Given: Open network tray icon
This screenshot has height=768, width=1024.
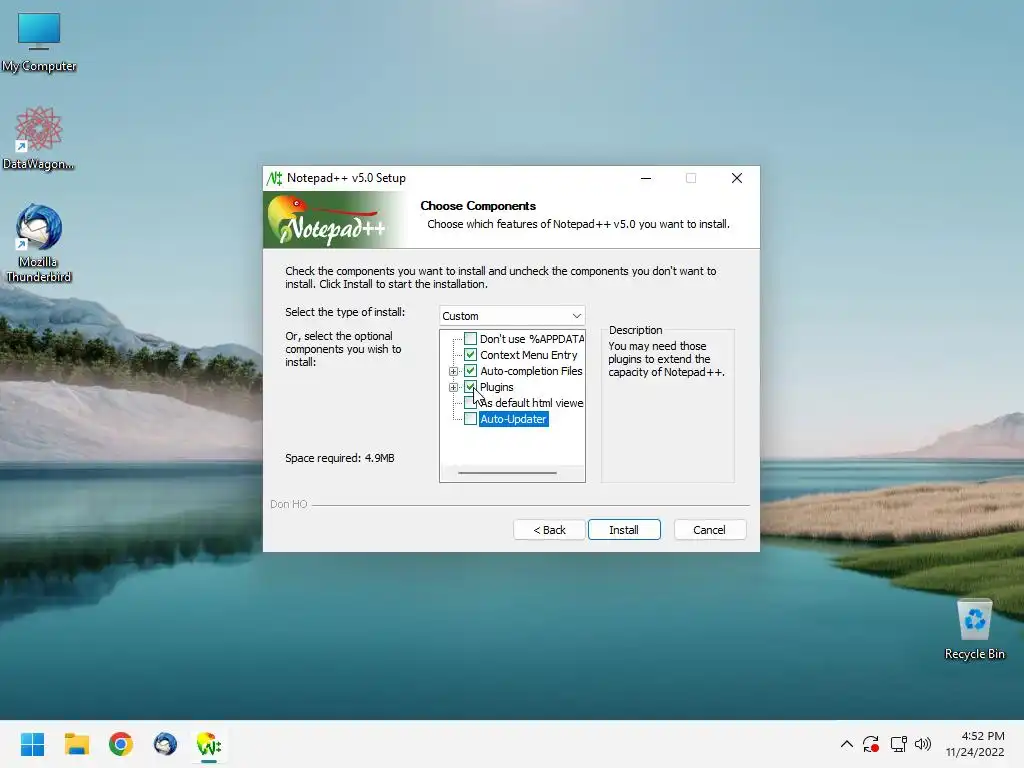Looking at the screenshot, I should pos(899,744).
